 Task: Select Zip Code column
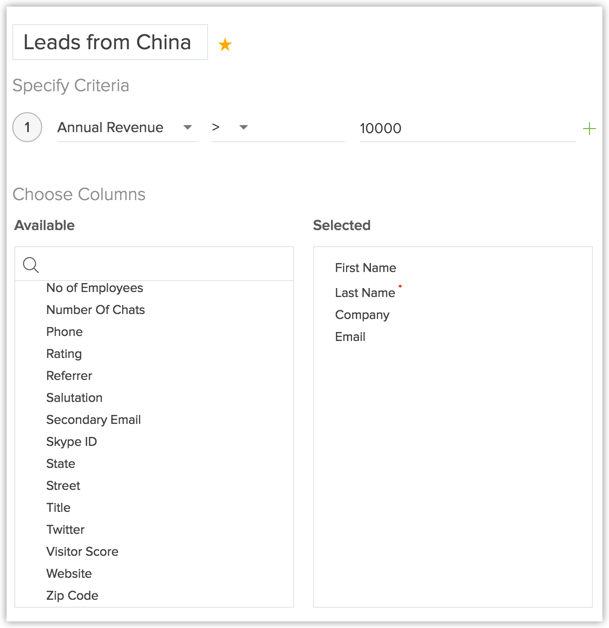[x=72, y=596]
